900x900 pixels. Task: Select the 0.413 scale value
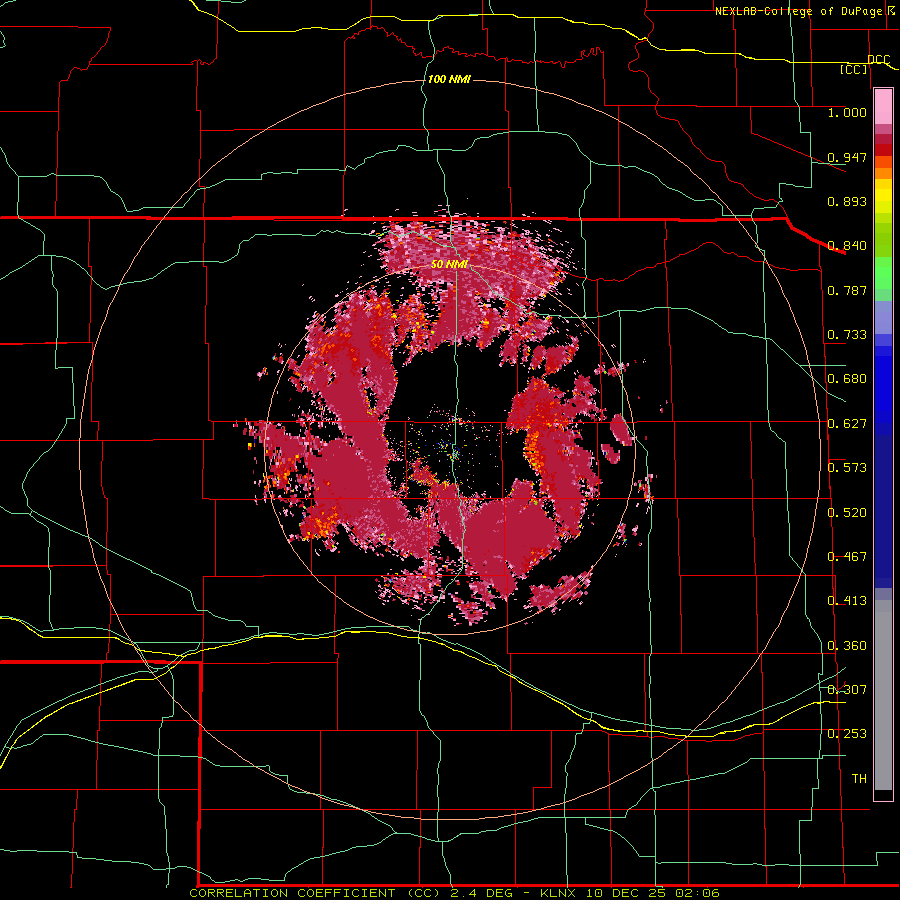coord(847,601)
